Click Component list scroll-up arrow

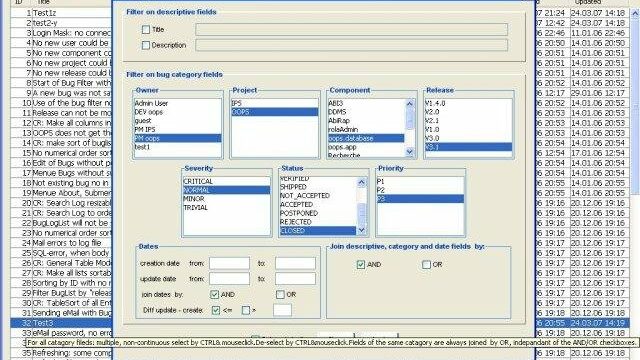410,104
